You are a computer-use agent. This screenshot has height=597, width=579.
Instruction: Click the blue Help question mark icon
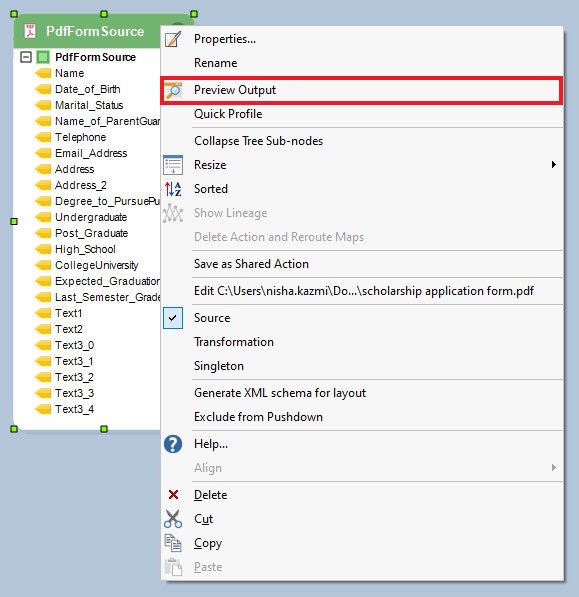(173, 444)
